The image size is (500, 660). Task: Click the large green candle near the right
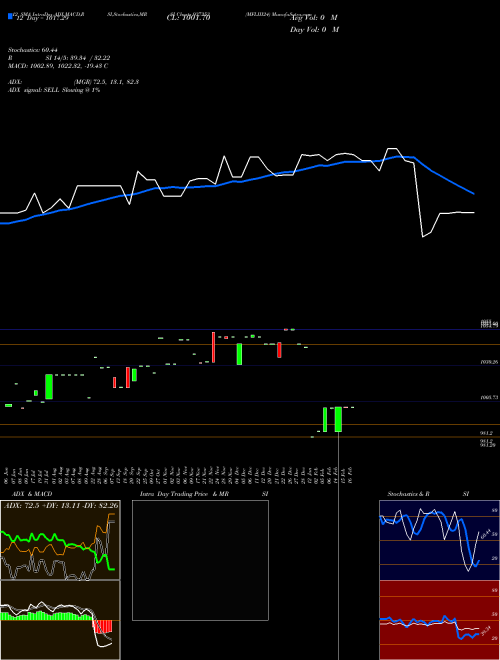click(338, 419)
